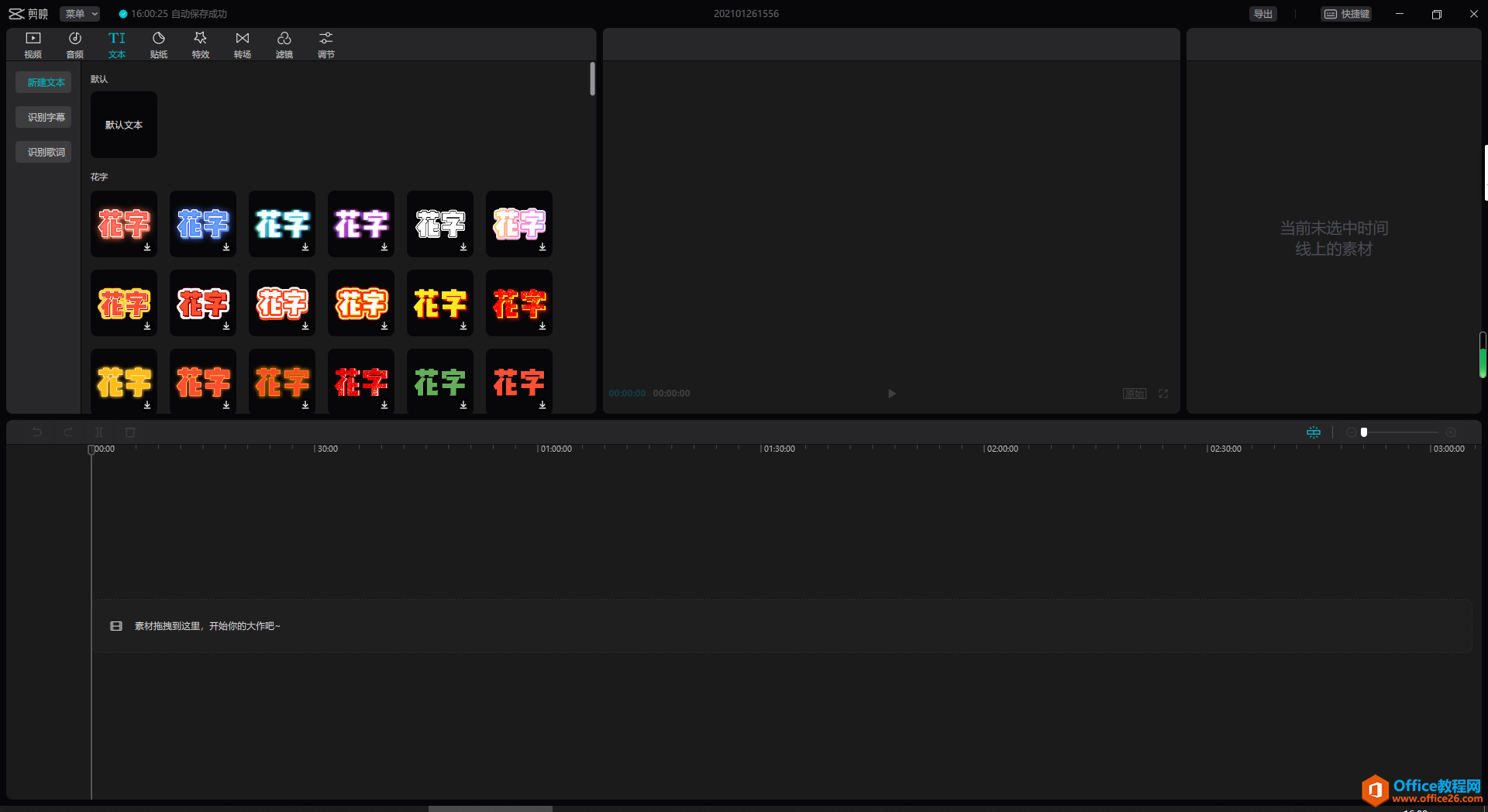Image resolution: width=1488 pixels, height=812 pixels.
Task: Switch to the 音频 (Audio) tab
Action: (74, 45)
